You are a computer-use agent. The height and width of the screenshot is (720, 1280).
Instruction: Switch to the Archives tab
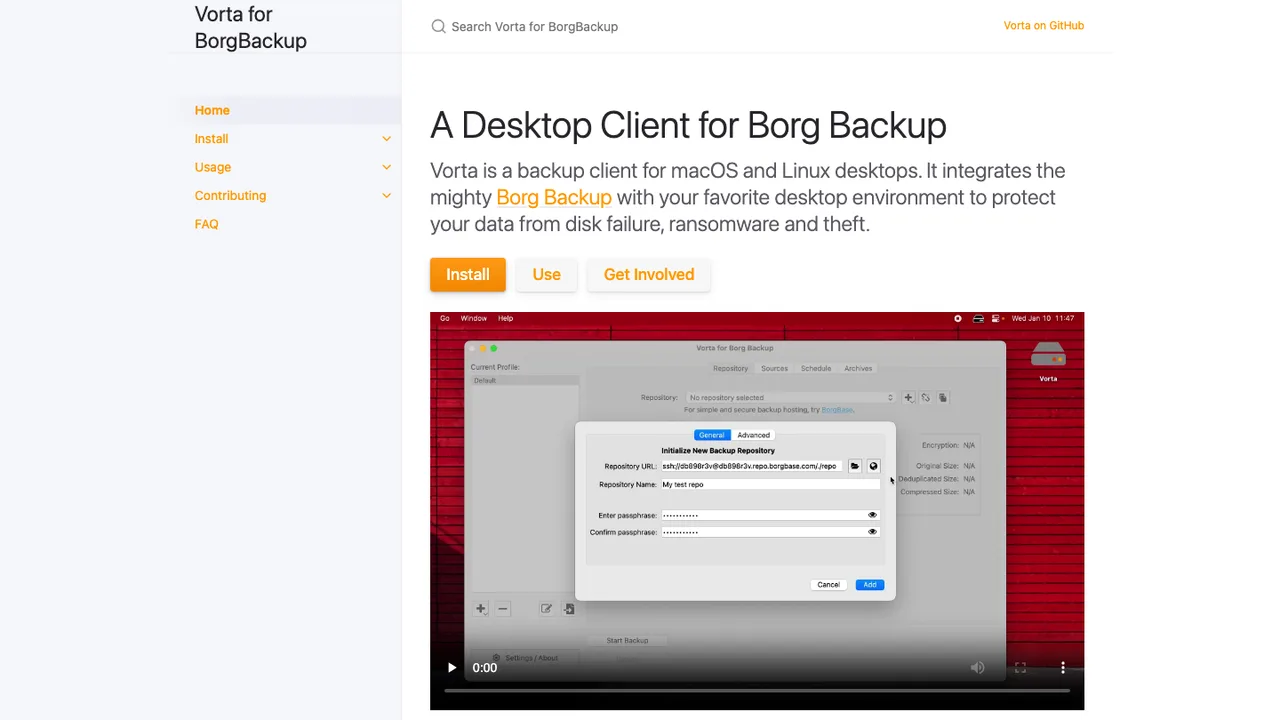click(858, 369)
